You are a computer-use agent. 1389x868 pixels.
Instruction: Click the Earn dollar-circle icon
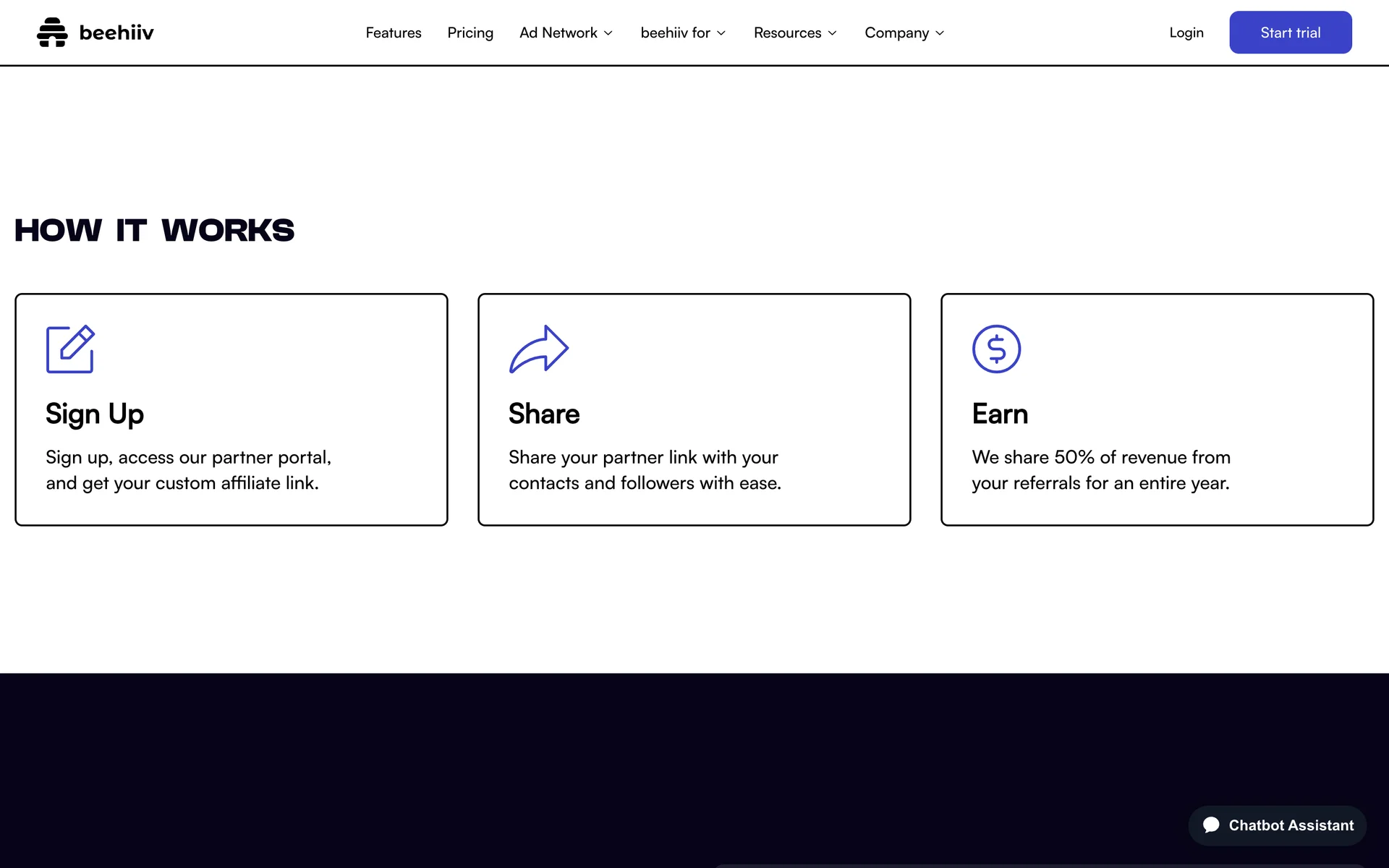(x=996, y=349)
